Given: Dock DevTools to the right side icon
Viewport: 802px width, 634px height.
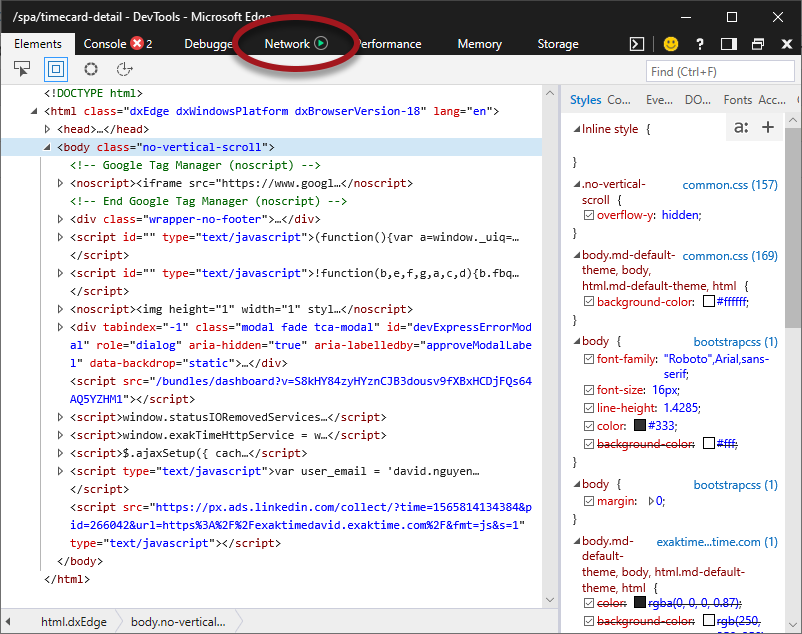Looking at the screenshot, I should (728, 44).
